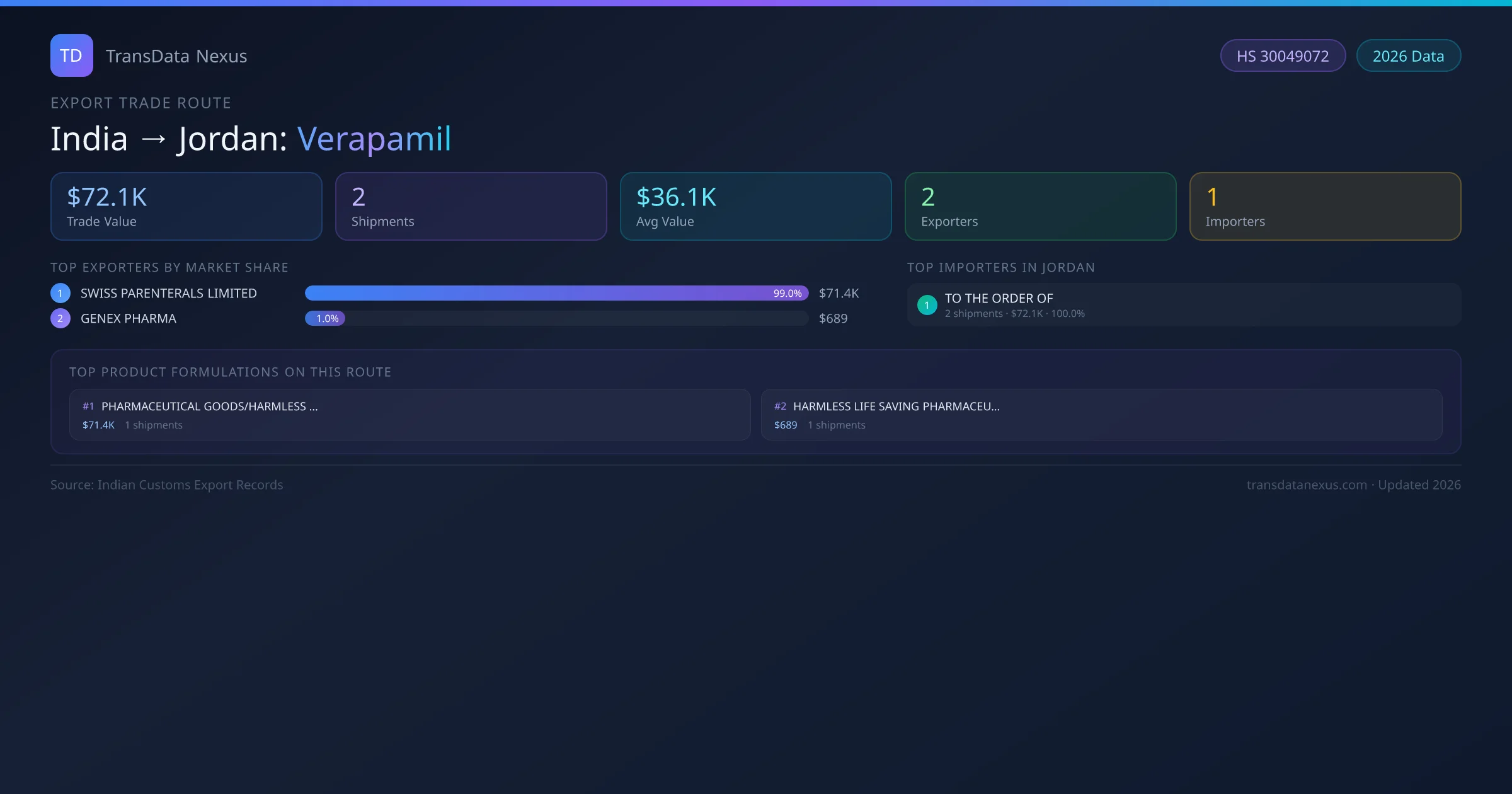Click the TD logo icon
Viewport: 1512px width, 794px height.
(x=71, y=55)
